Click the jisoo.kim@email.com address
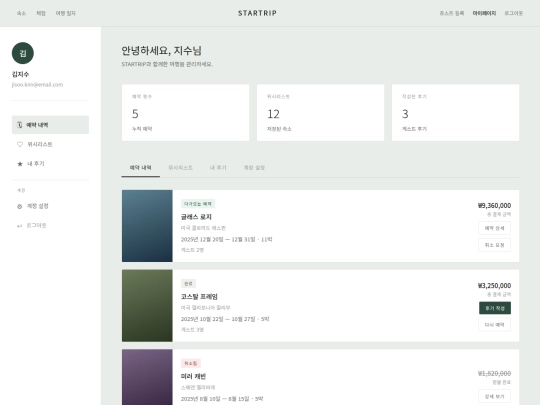The width and height of the screenshot is (540, 405). (37, 85)
